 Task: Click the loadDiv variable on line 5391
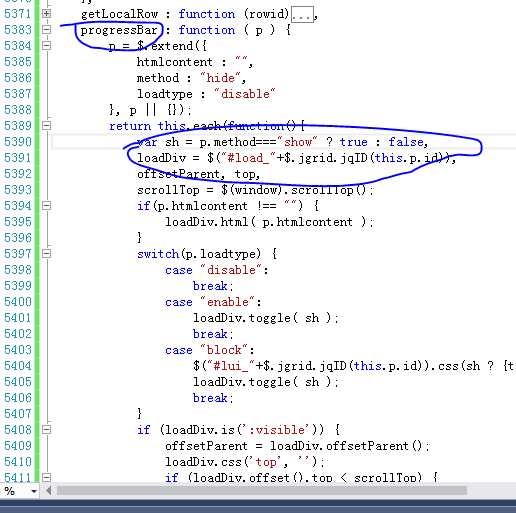tap(161, 158)
